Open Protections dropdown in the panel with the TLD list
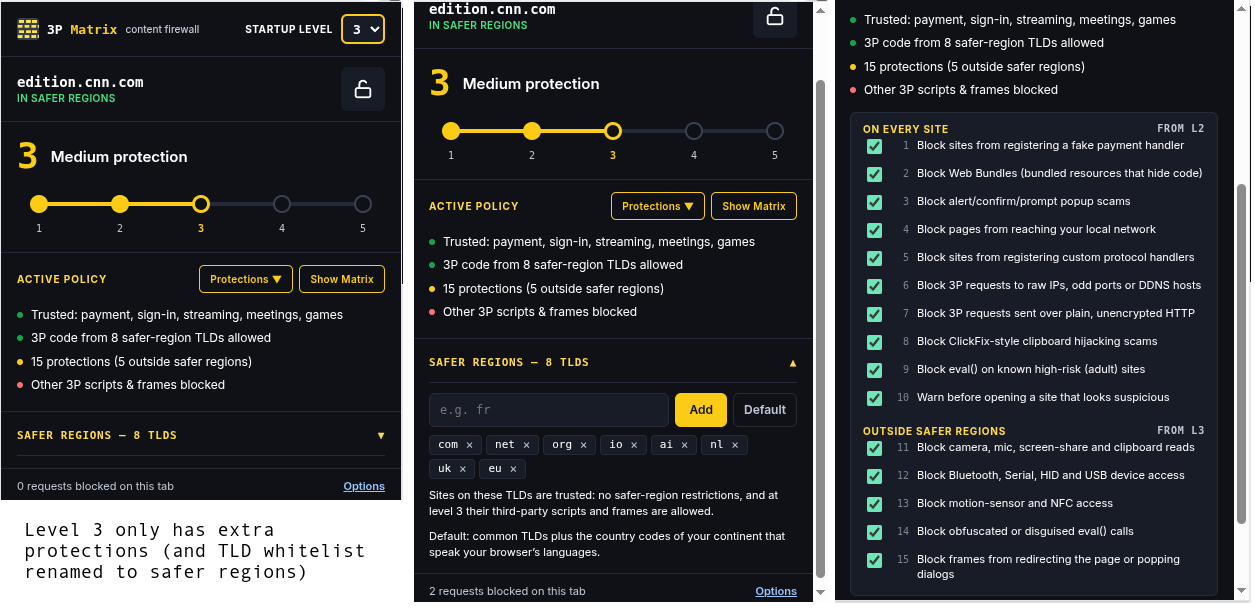The image size is (1255, 613). coord(658,206)
